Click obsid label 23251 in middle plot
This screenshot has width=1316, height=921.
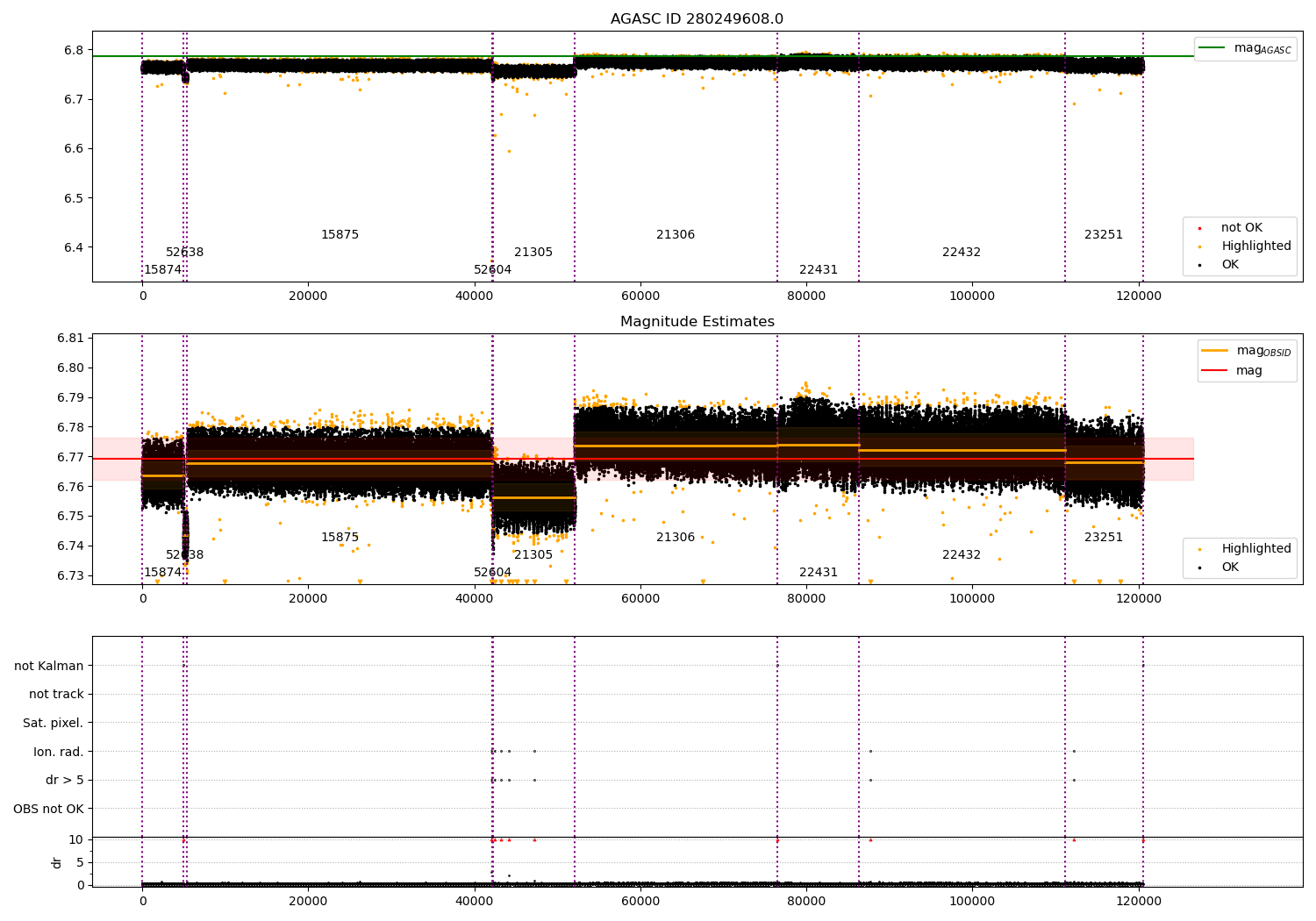[x=1104, y=538]
